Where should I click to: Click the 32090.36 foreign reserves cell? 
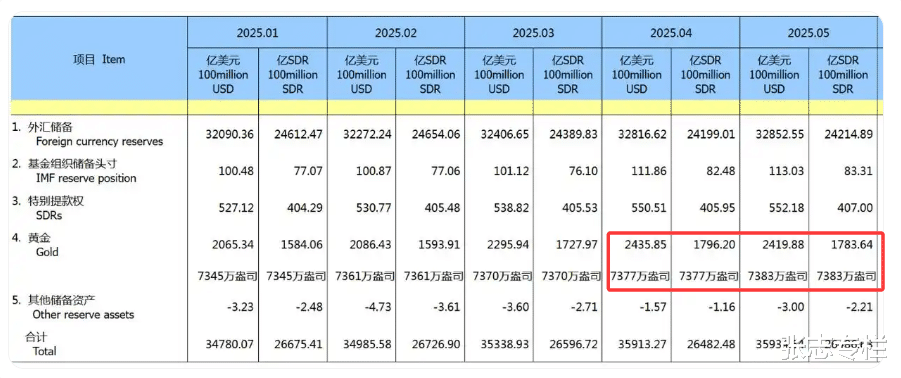point(229,134)
